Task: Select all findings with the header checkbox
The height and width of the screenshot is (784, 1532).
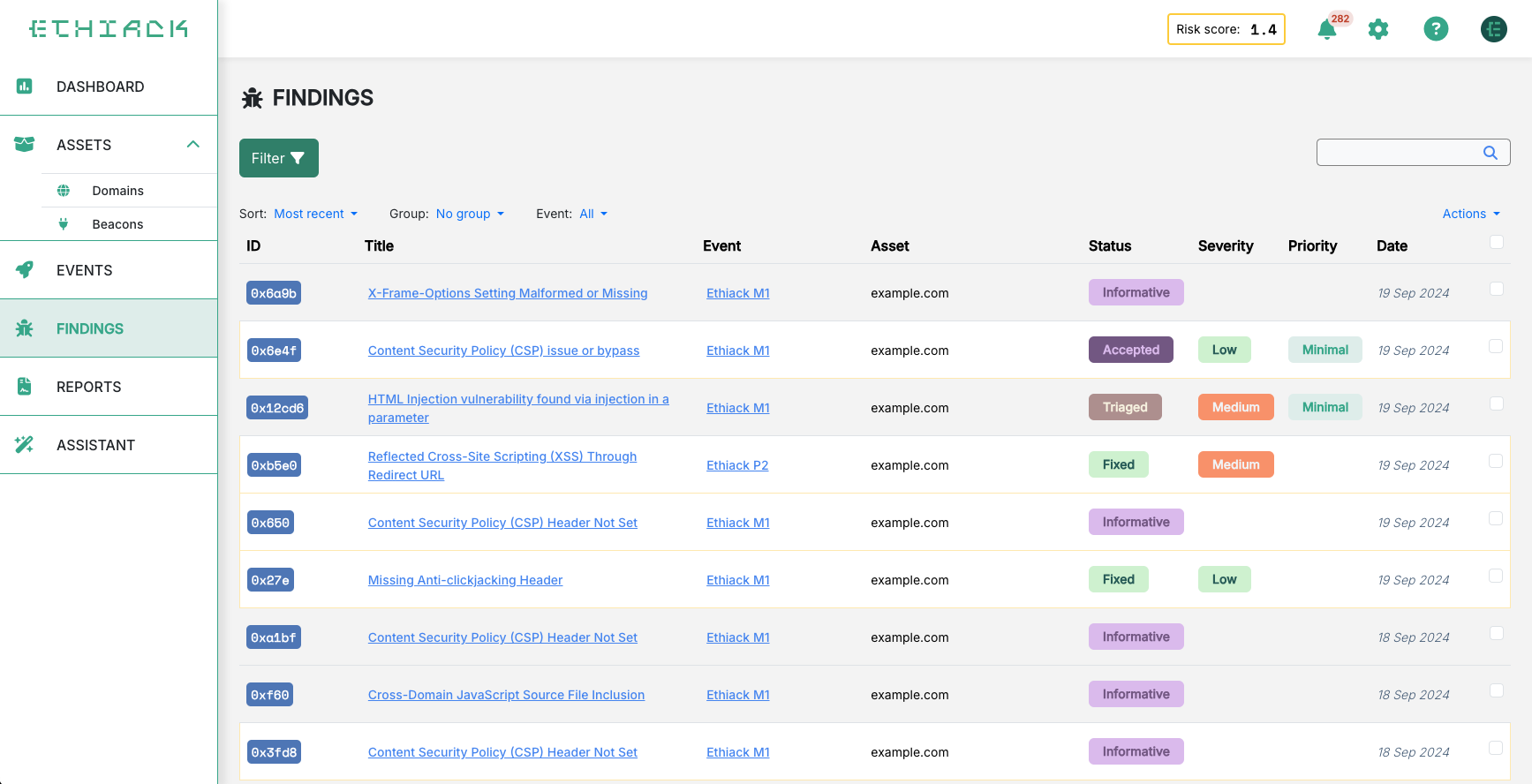Action: tap(1496, 242)
